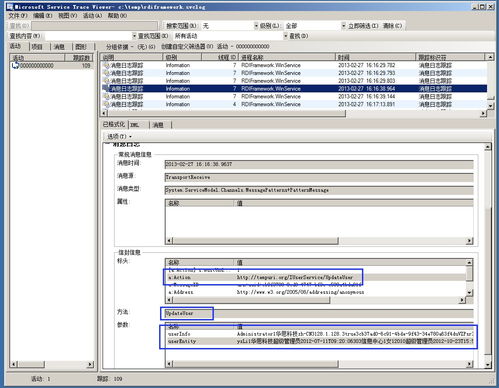Click the 消息时间 value field

[x=319, y=164]
